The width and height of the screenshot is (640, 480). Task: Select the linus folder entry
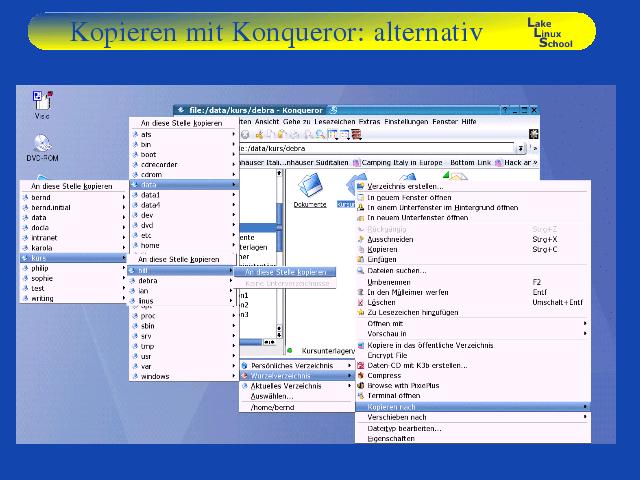(x=181, y=301)
